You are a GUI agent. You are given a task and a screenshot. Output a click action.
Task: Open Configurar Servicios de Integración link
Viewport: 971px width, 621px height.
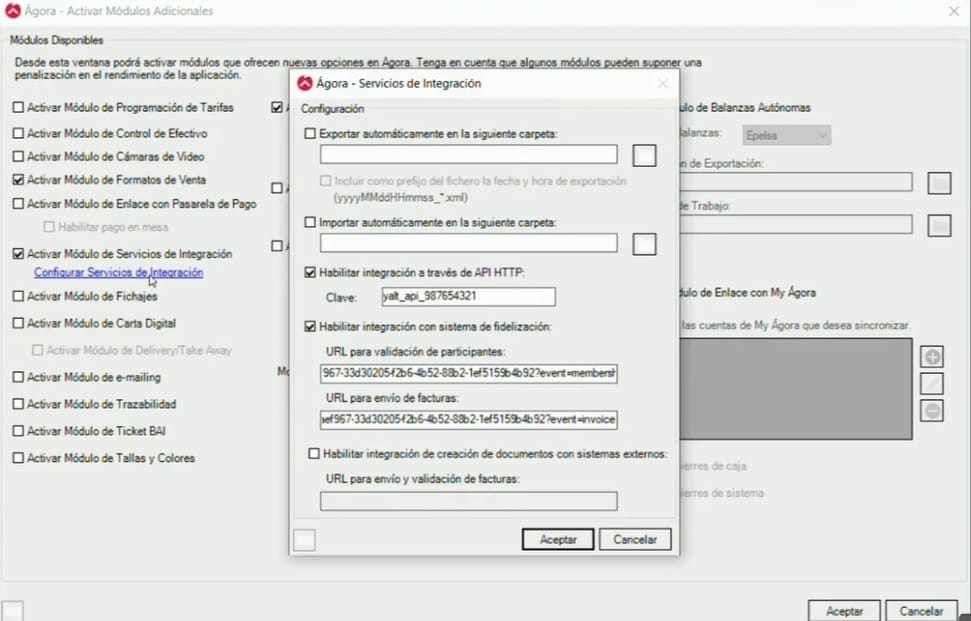coord(118,272)
